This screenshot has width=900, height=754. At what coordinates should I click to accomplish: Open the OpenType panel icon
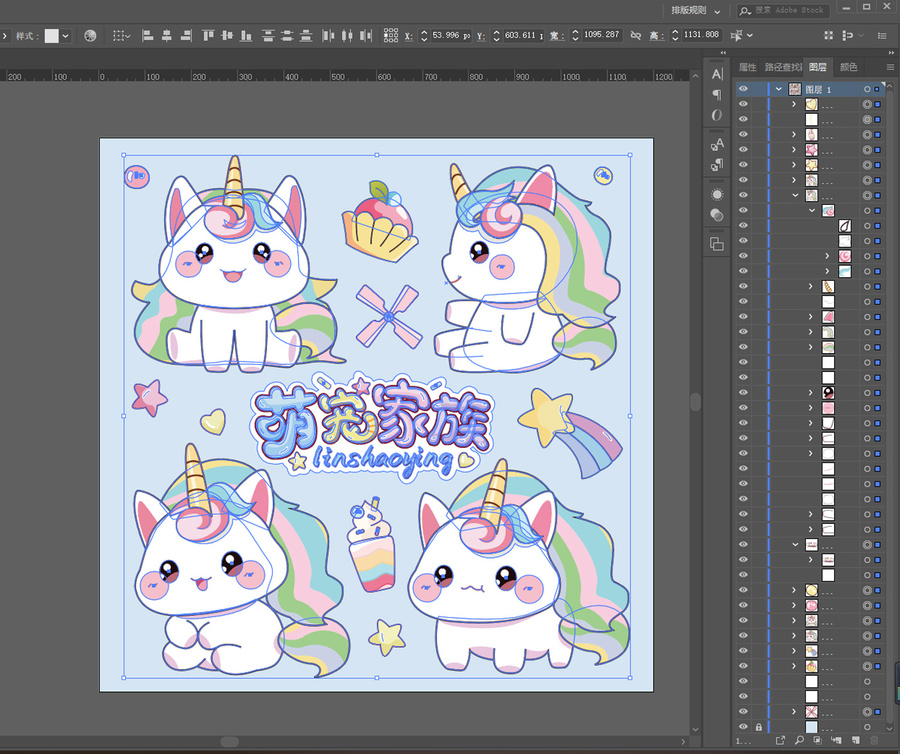click(x=717, y=115)
